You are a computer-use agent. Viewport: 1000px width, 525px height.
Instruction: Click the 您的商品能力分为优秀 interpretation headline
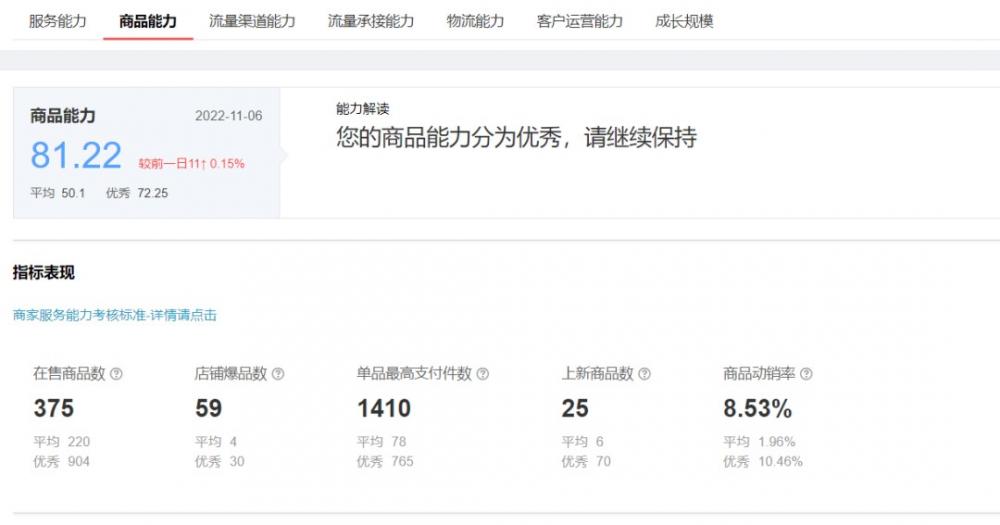516,138
